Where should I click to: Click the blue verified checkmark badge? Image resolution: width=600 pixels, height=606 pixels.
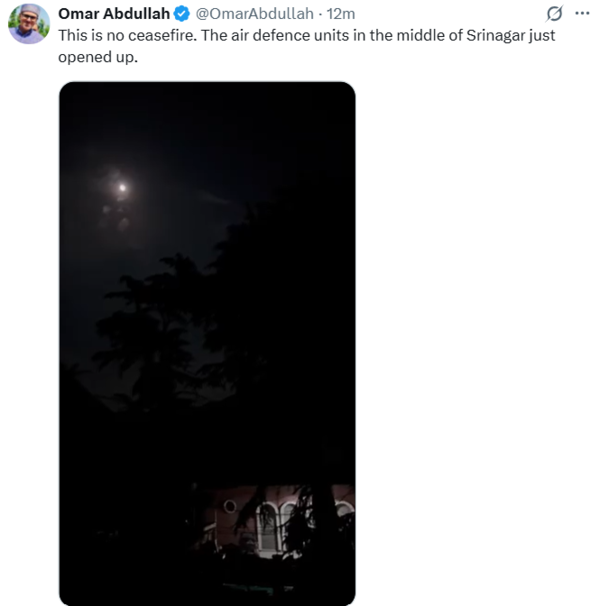pyautogui.click(x=181, y=14)
